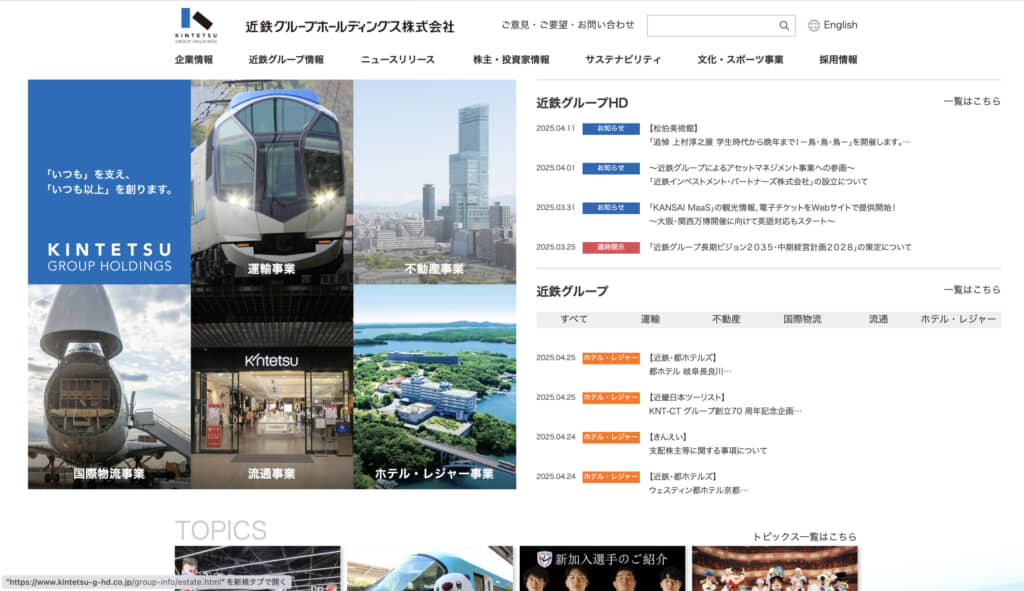Select 国際物流 filter tab

click(802, 319)
